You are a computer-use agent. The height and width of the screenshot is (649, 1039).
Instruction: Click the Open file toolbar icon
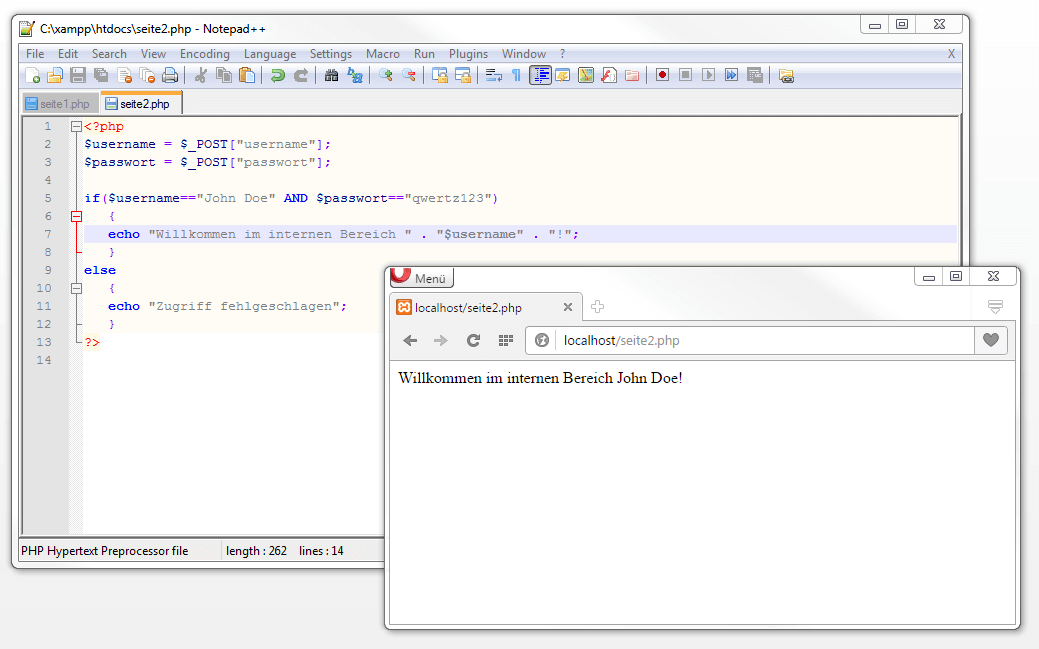tap(55, 76)
